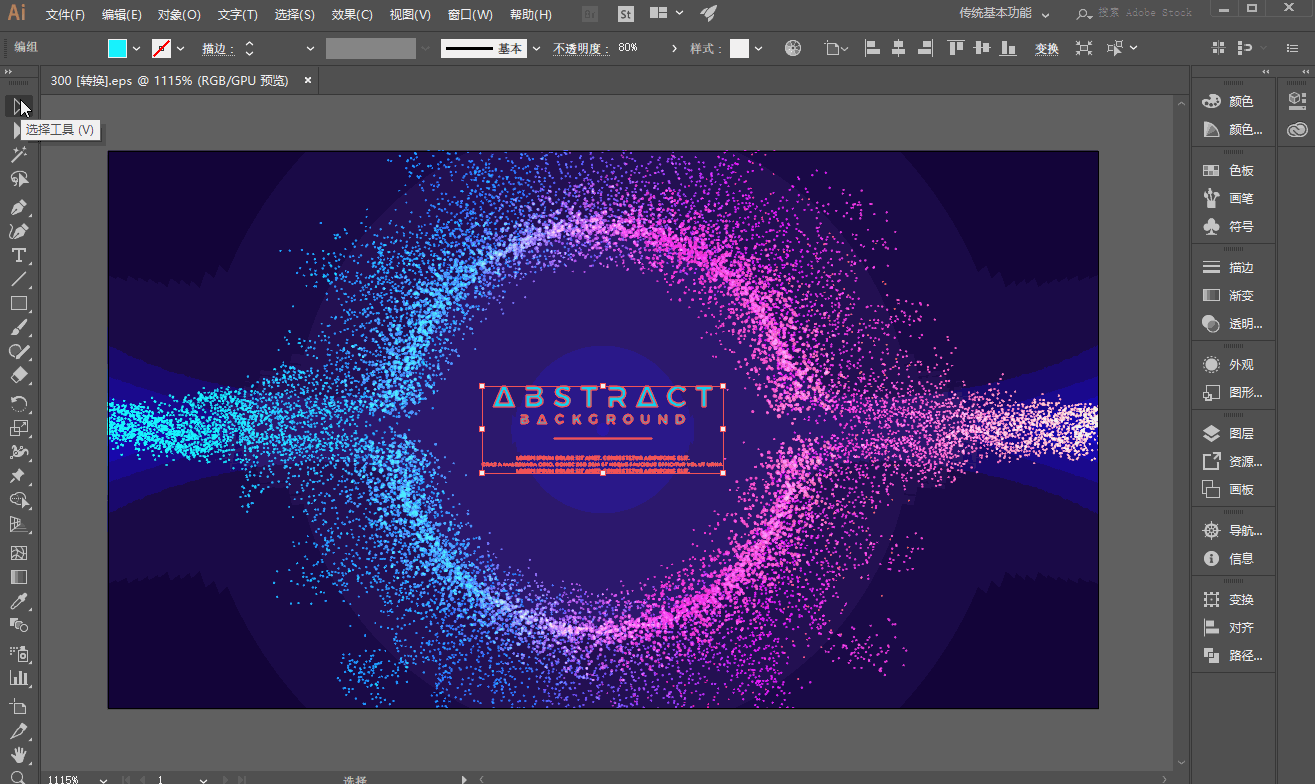Open the brush definition 基本 dropdown
Screen dimensions: 1315x784
point(536,48)
